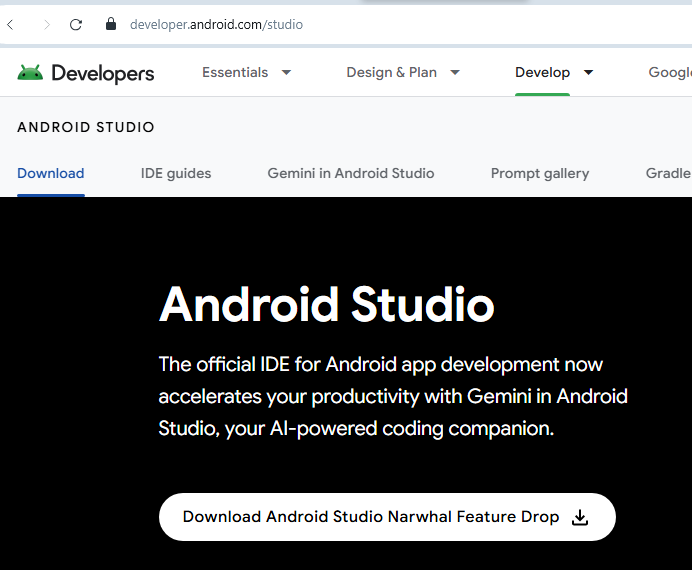
Task: Click the ANDROID STUDIO section heading link
Action: pyautogui.click(x=86, y=127)
